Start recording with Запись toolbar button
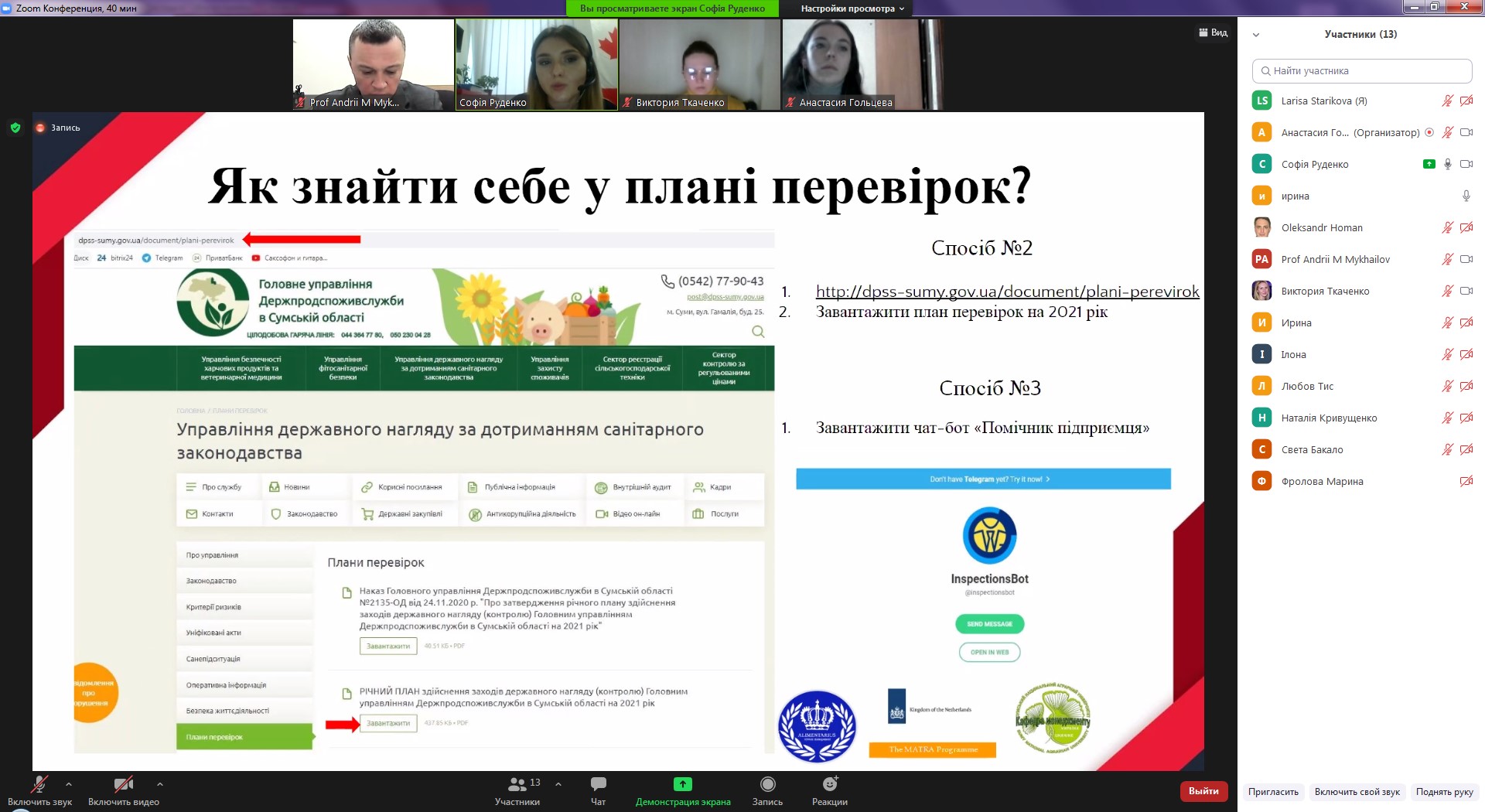Screen dimensions: 1485x812 (x=767, y=791)
